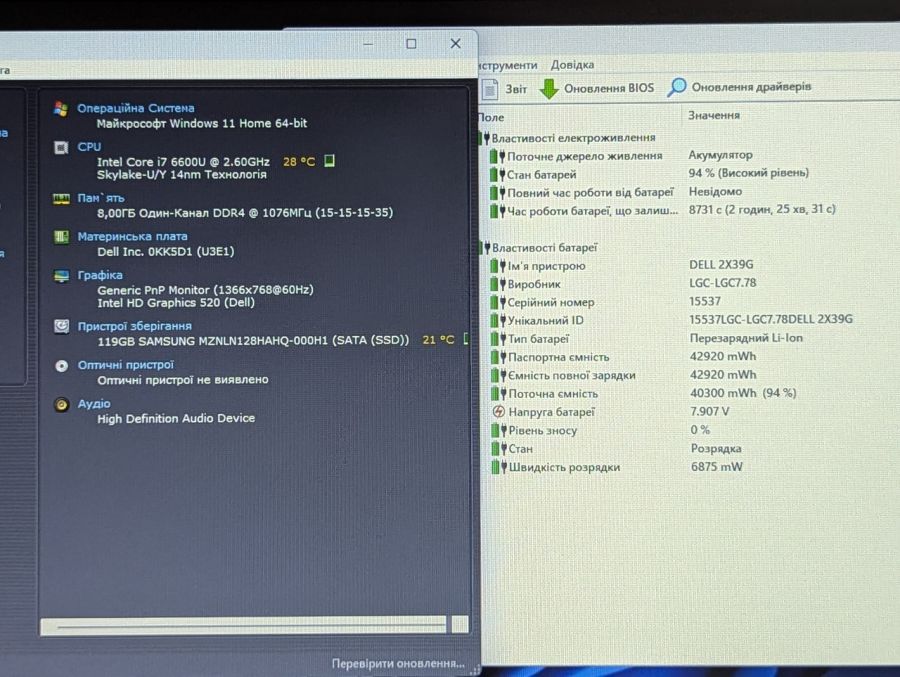This screenshot has width=900, height=677.
Task: Click the green arrow BIOS update icon
Action: pos(549,89)
